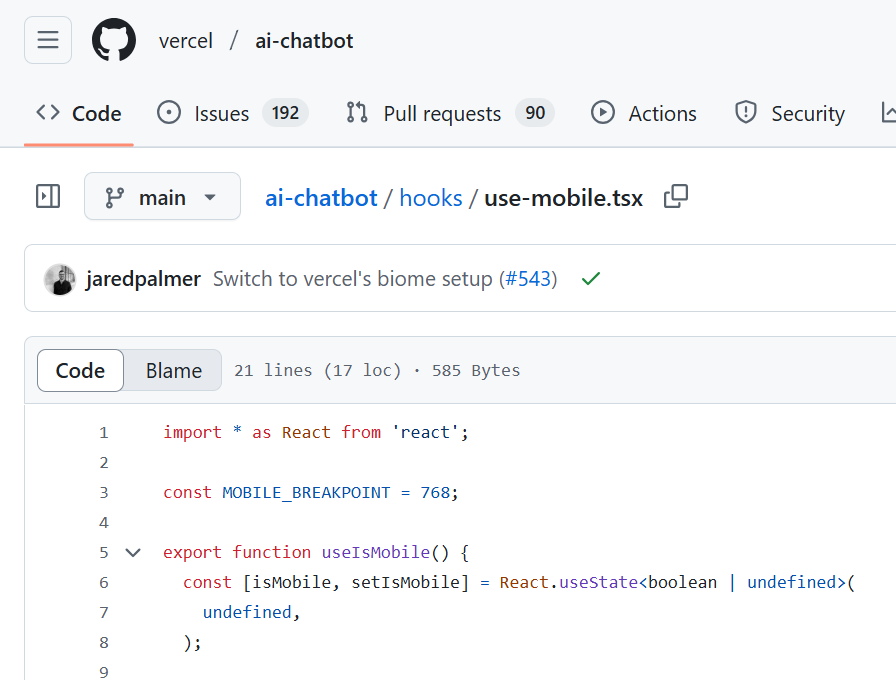
Task: Select the Code repository tab
Action: pos(79,113)
